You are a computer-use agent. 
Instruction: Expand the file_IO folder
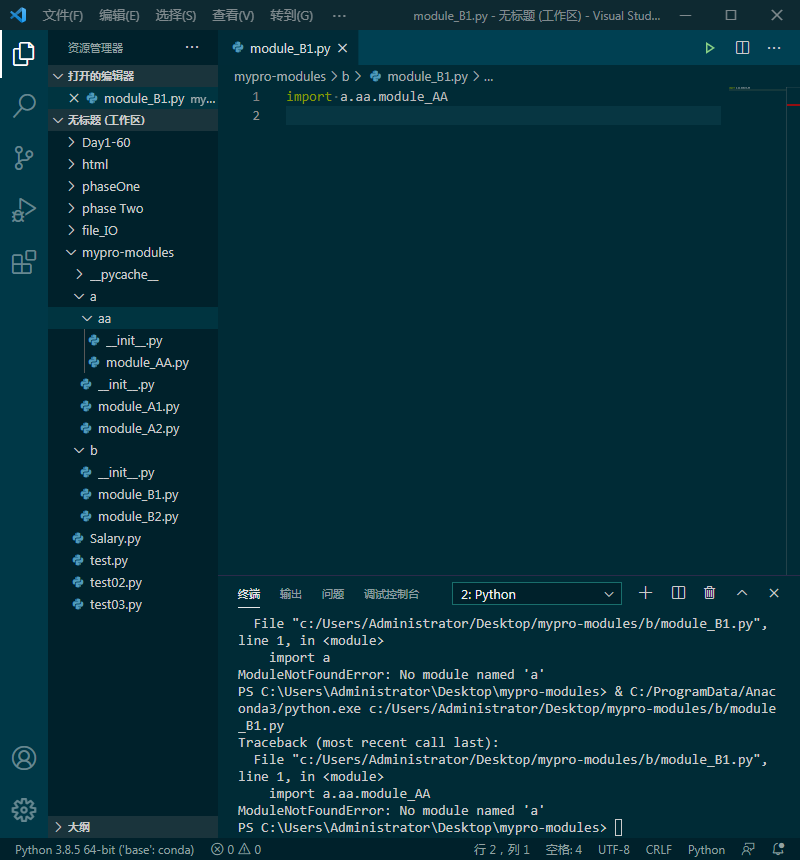tap(133, 230)
